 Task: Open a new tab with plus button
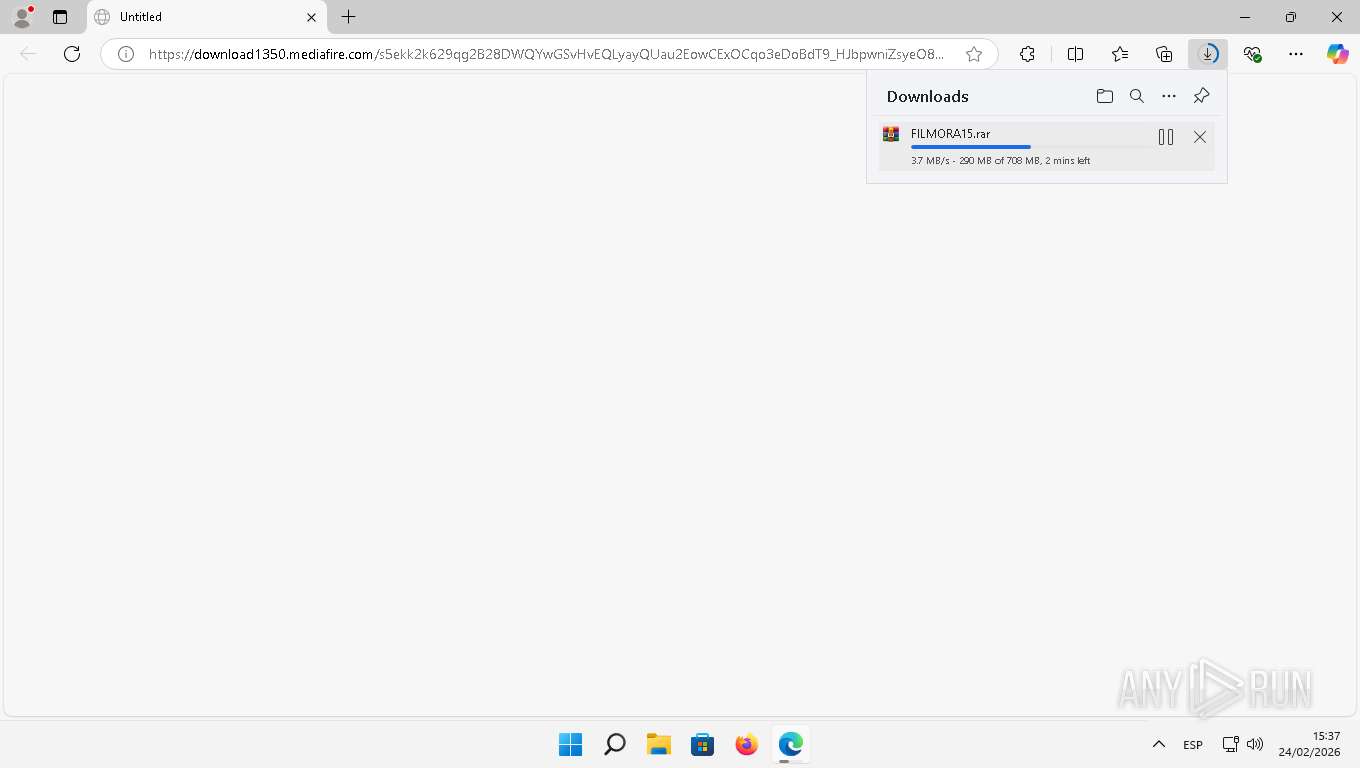pos(348,17)
